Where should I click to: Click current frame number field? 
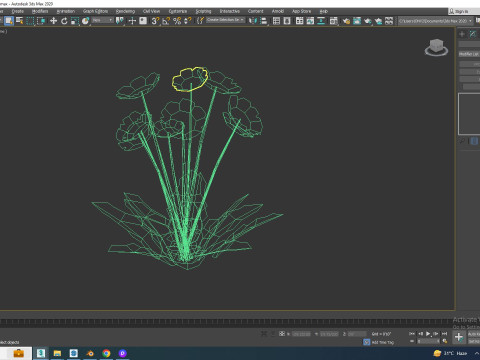point(429,341)
